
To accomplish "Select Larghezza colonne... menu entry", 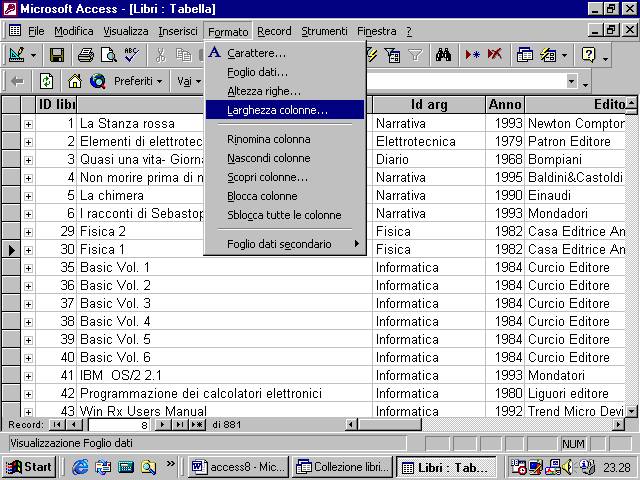I will [284, 110].
